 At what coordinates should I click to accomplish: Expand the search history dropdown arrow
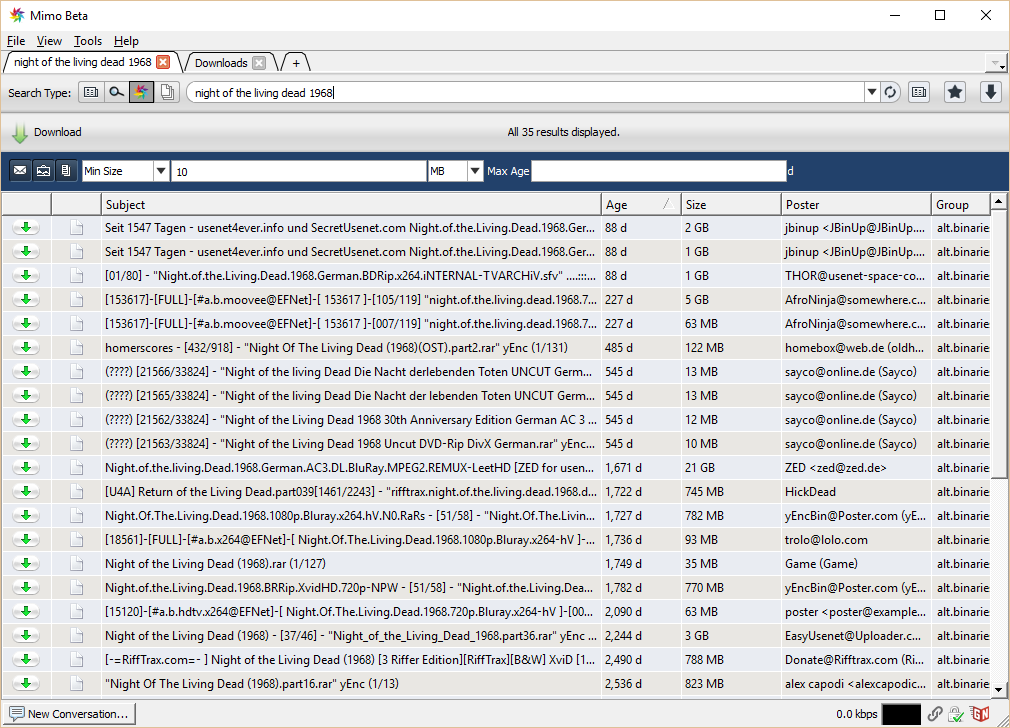(x=871, y=92)
